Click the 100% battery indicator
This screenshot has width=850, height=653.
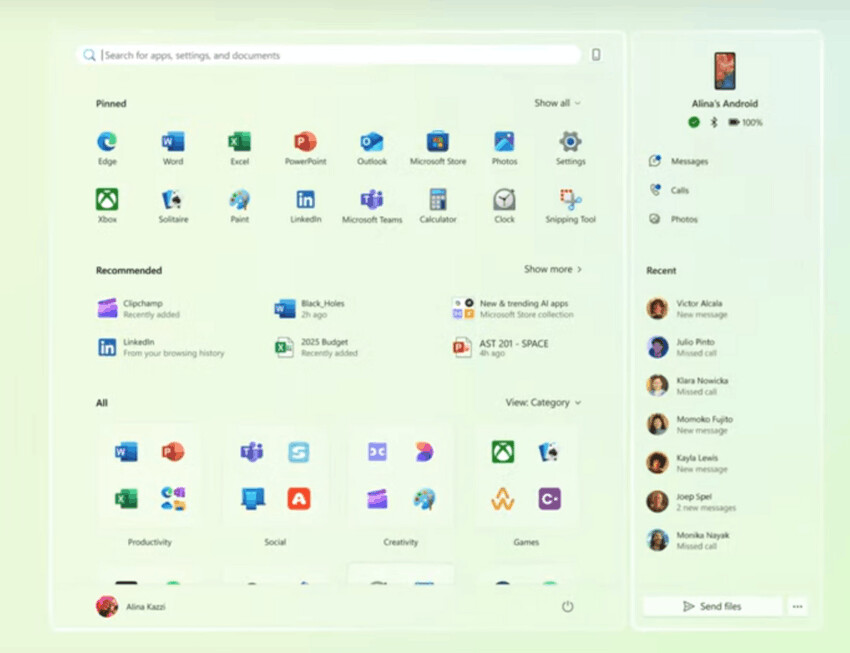click(745, 122)
